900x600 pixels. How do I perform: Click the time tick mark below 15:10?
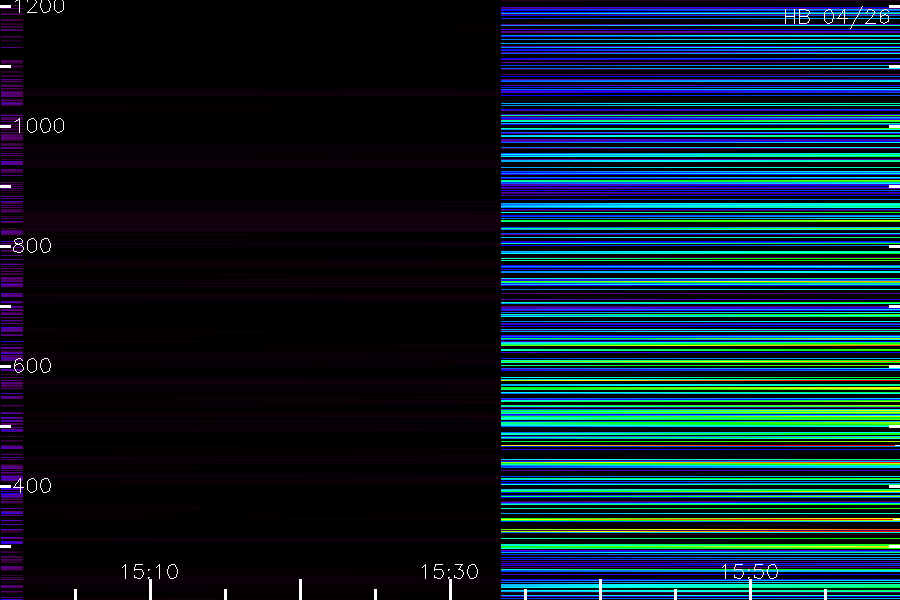coord(150,590)
